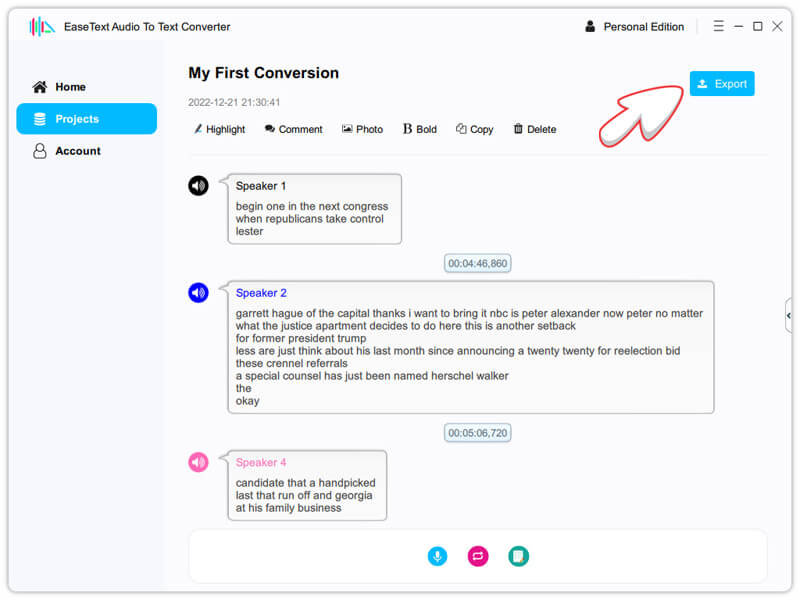This screenshot has width=800, height=600.
Task: Expand the collapsed right side panel
Action: (x=788, y=315)
